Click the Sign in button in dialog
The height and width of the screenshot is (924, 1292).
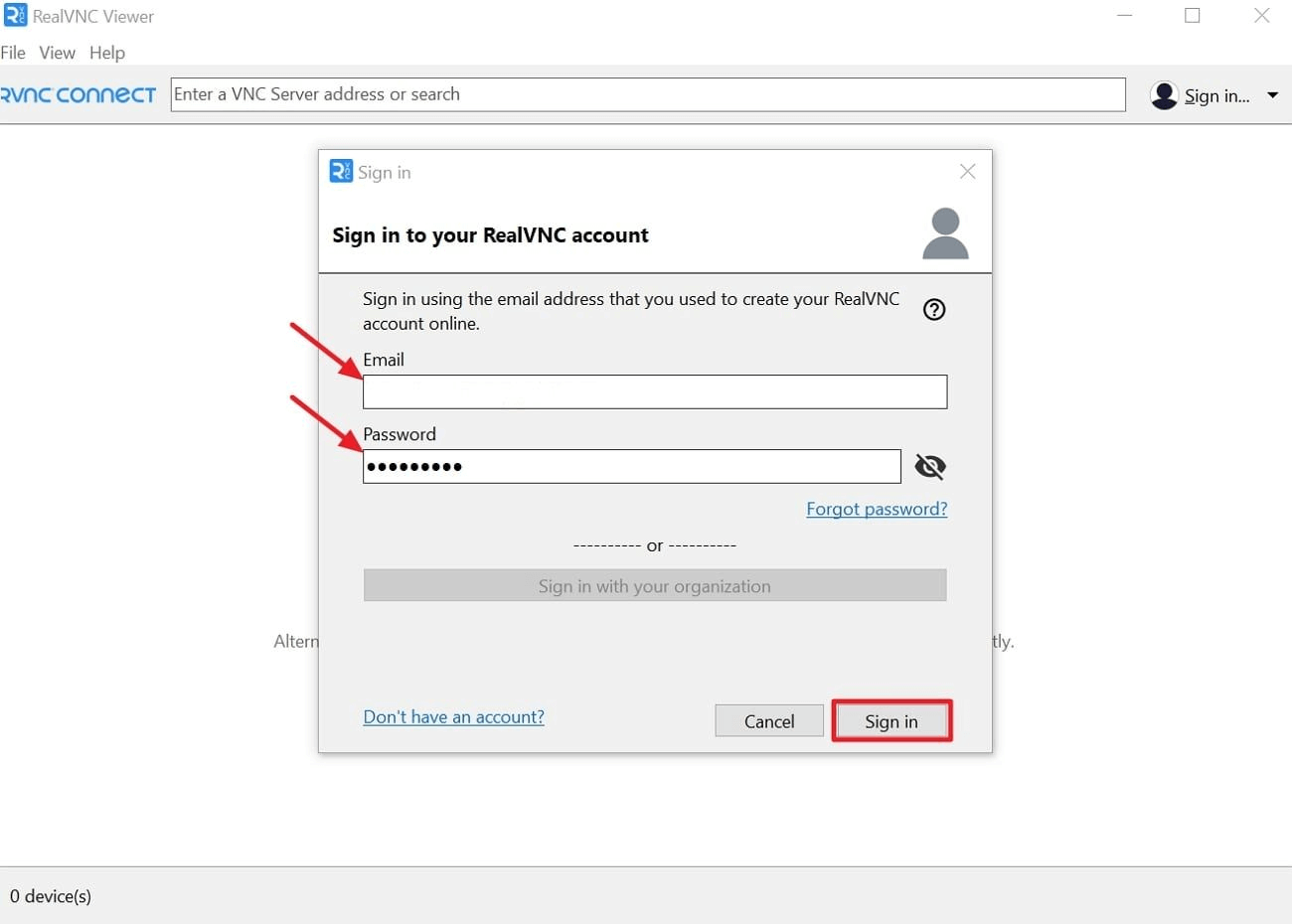[891, 721]
